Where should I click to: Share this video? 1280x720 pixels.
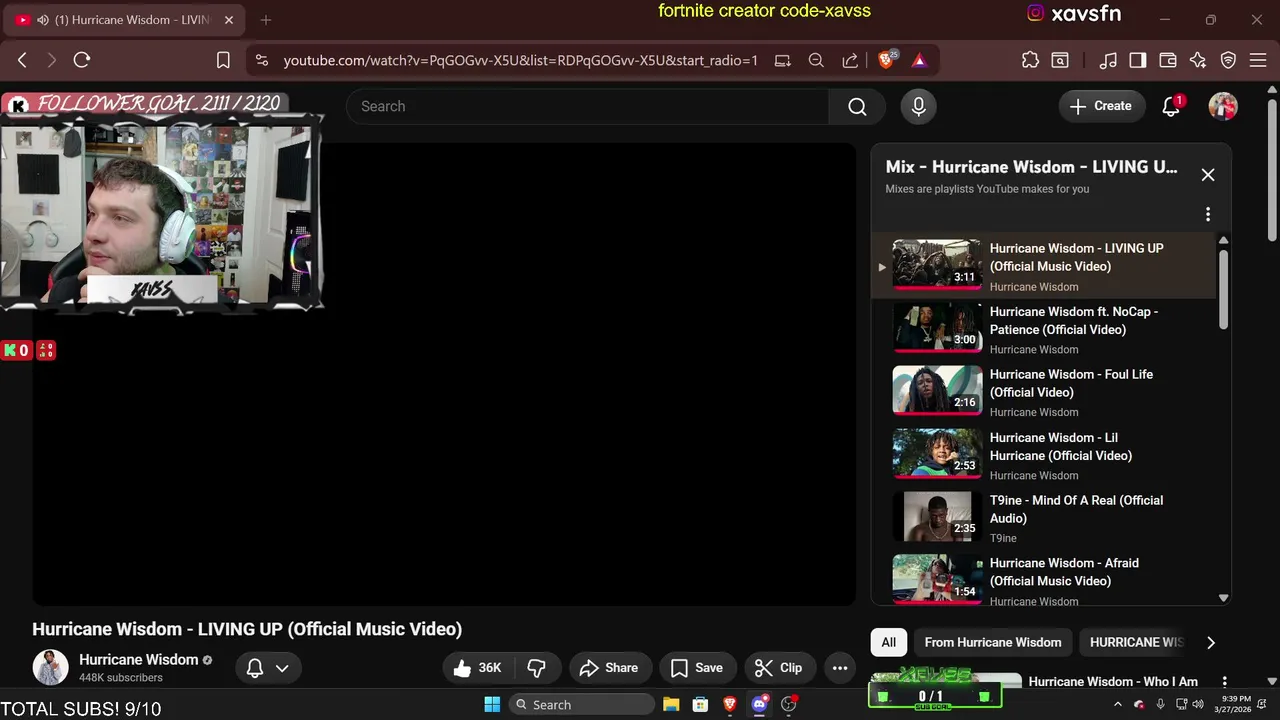coord(610,668)
